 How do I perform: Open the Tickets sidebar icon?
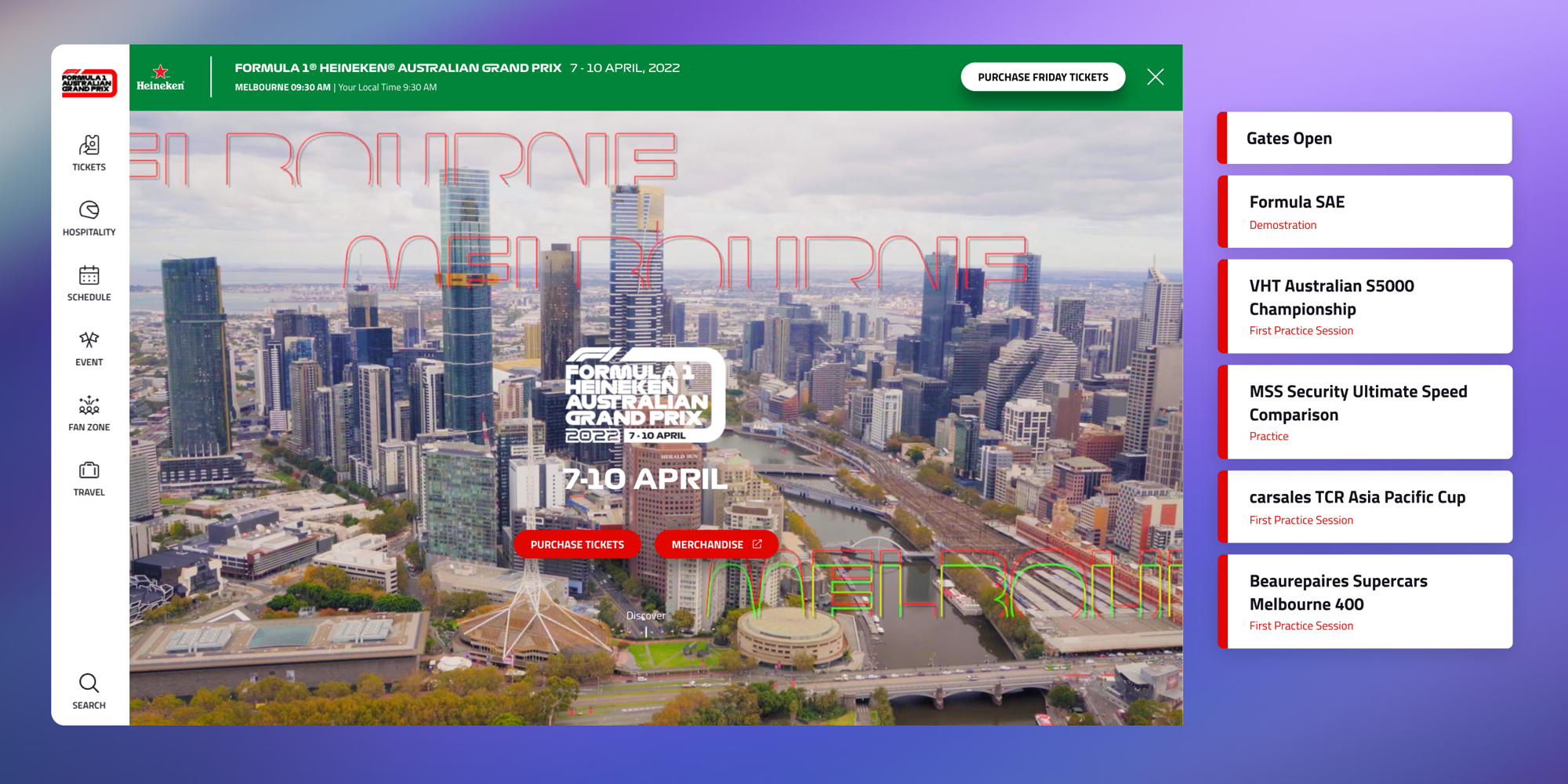[89, 152]
